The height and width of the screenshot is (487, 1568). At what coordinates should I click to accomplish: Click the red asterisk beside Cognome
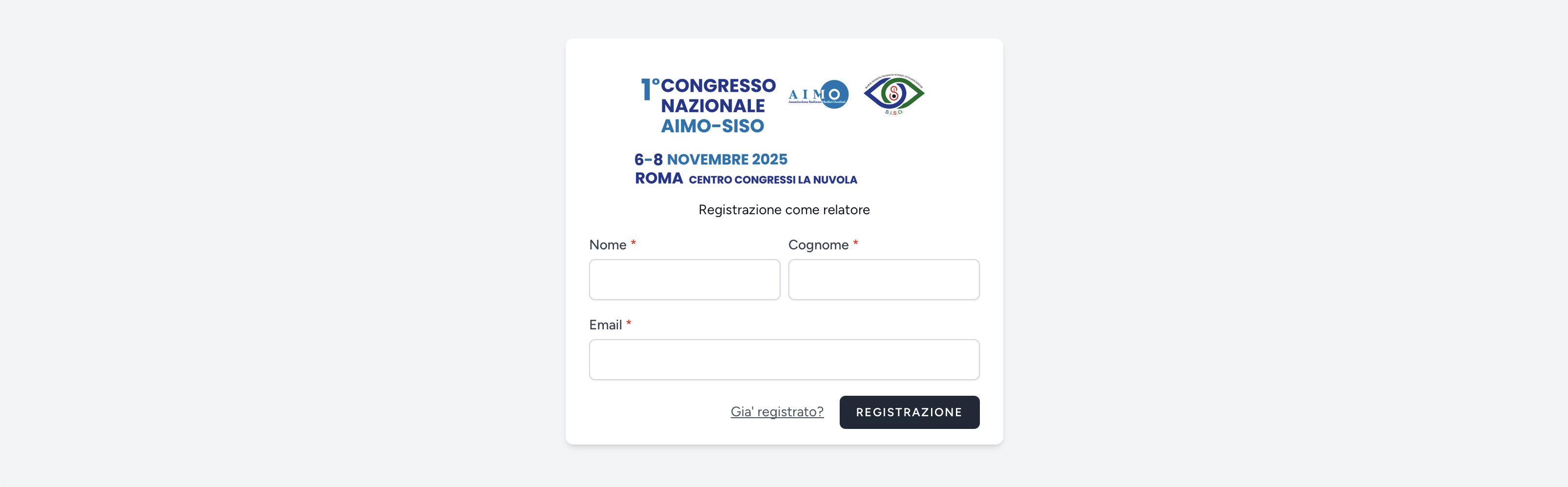(x=855, y=243)
